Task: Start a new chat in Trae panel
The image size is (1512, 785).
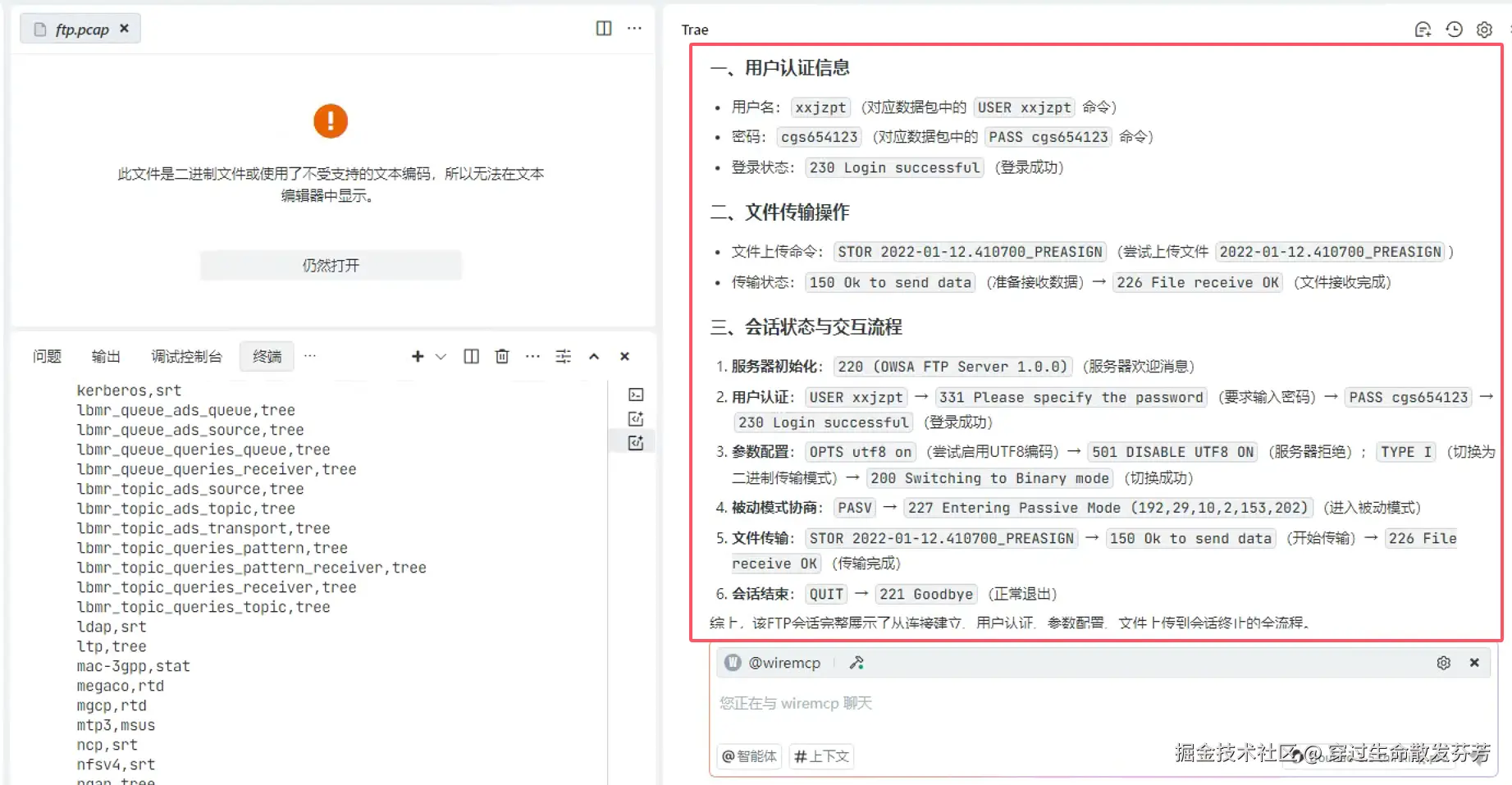Action: [x=1423, y=29]
